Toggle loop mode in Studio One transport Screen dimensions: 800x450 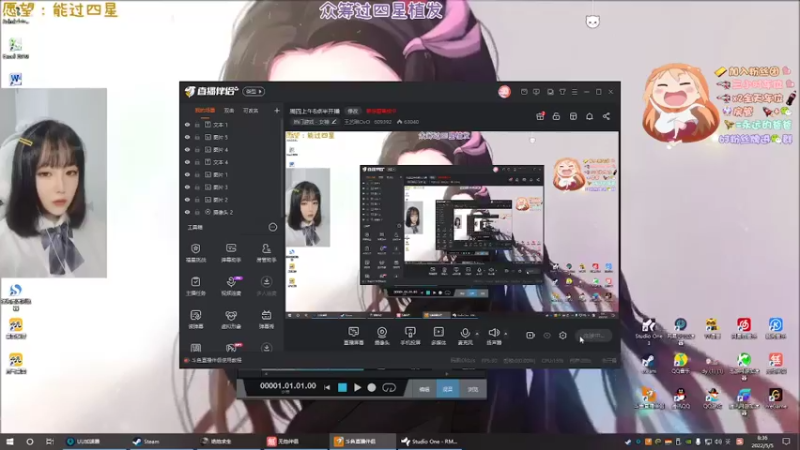click(x=389, y=388)
